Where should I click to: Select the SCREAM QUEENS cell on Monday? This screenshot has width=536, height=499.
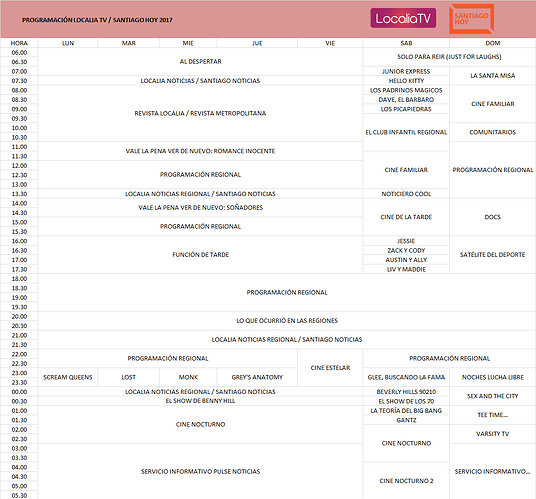point(68,377)
